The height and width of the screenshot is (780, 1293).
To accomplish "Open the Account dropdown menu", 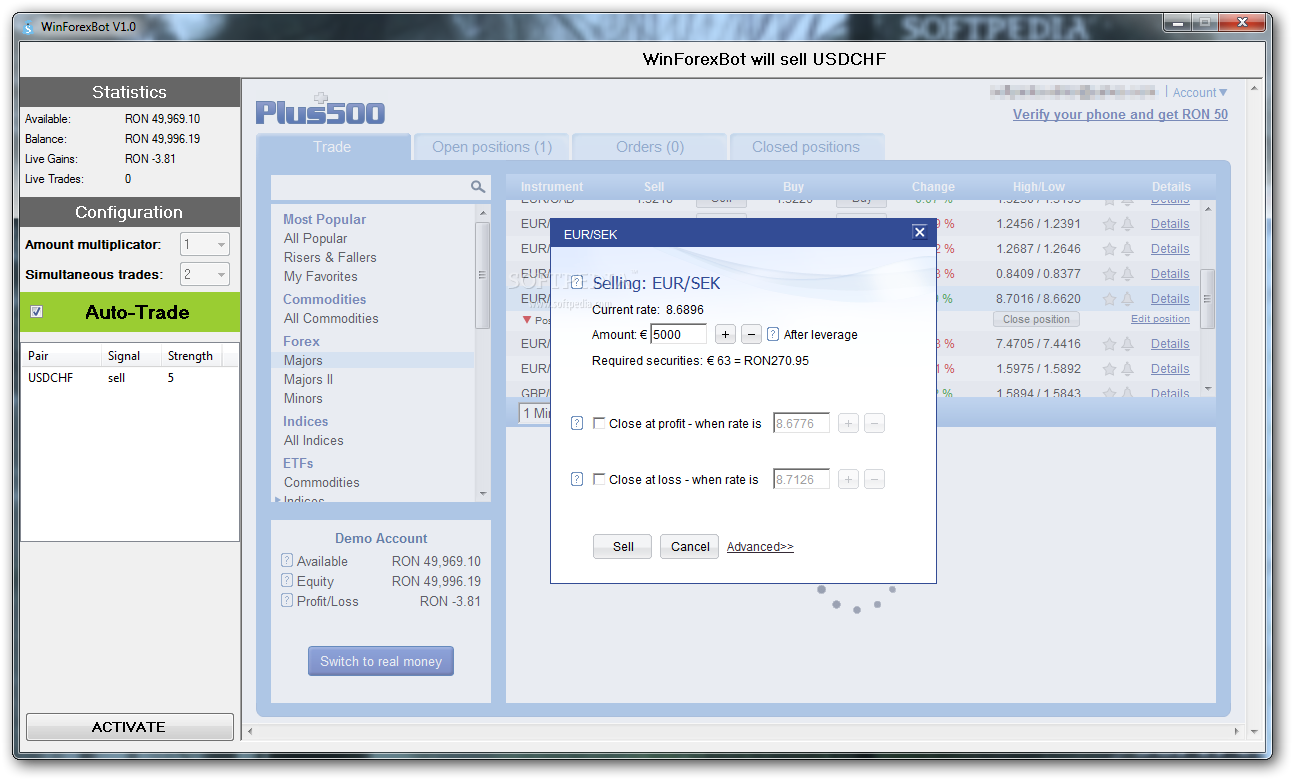I will 1200,93.
